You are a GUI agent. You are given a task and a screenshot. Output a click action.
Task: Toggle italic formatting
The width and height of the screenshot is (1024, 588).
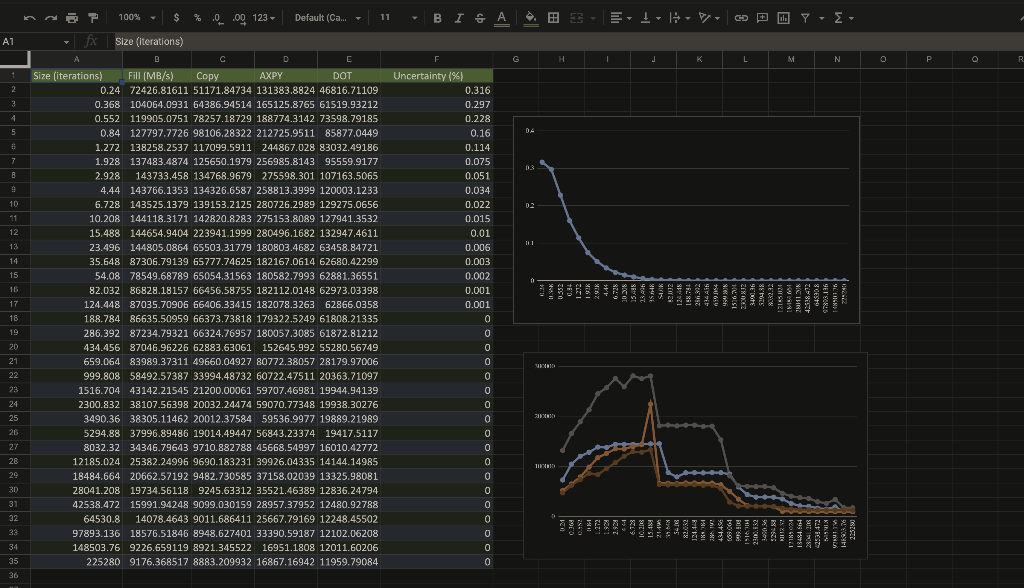pos(458,18)
